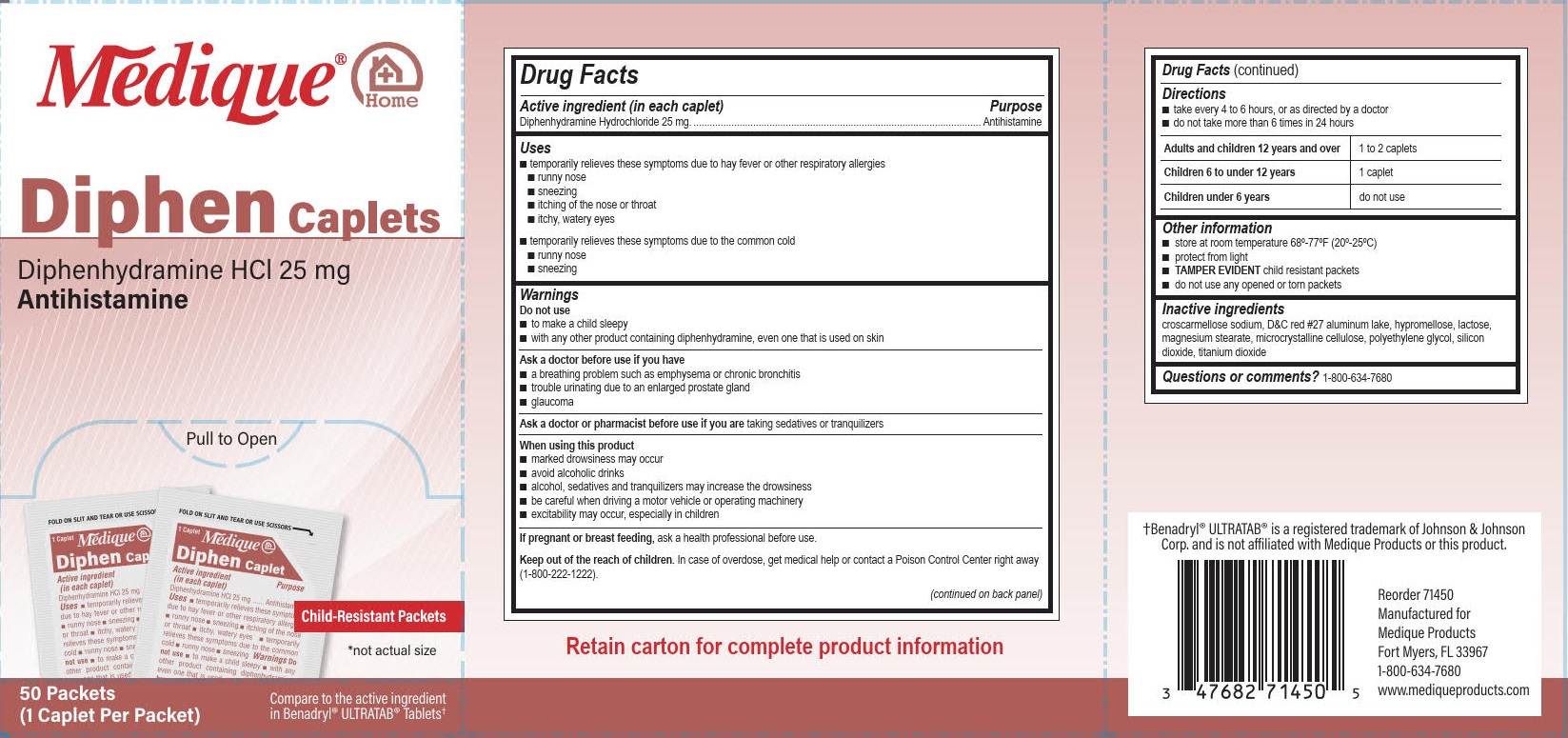Click the Reorder 71450 text
This screenshot has height=738, width=1568.
click(1415, 595)
